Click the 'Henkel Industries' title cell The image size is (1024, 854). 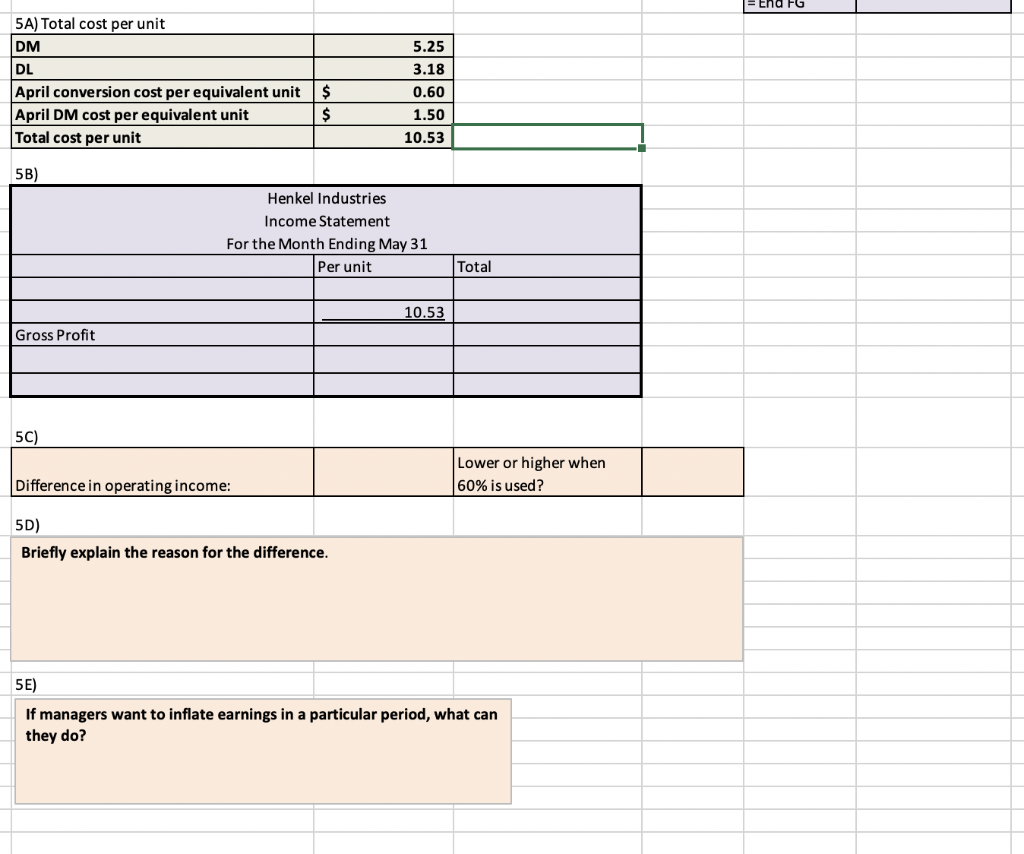(x=327, y=198)
